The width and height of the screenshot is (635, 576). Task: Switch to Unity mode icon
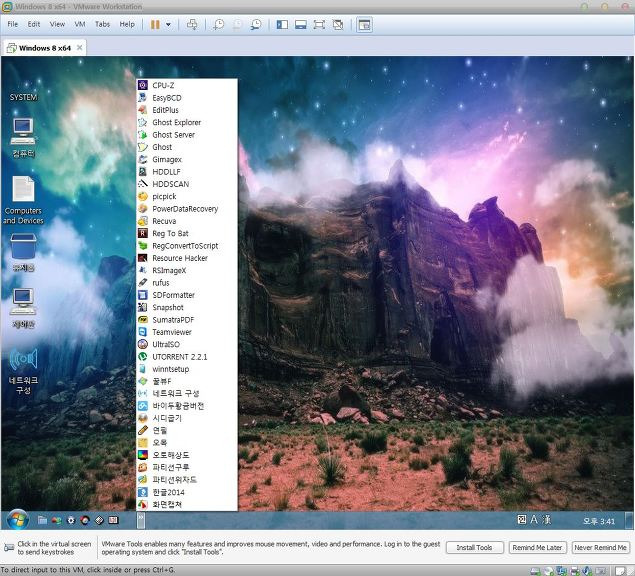coord(338,25)
